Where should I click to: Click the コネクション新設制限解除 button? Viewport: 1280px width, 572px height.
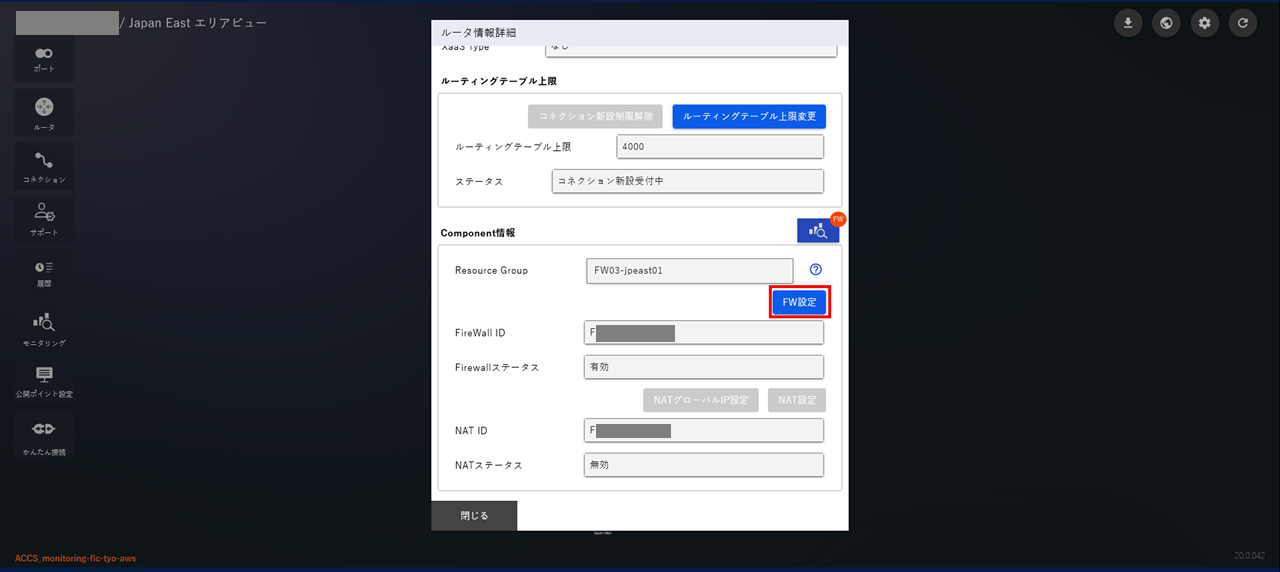595,116
